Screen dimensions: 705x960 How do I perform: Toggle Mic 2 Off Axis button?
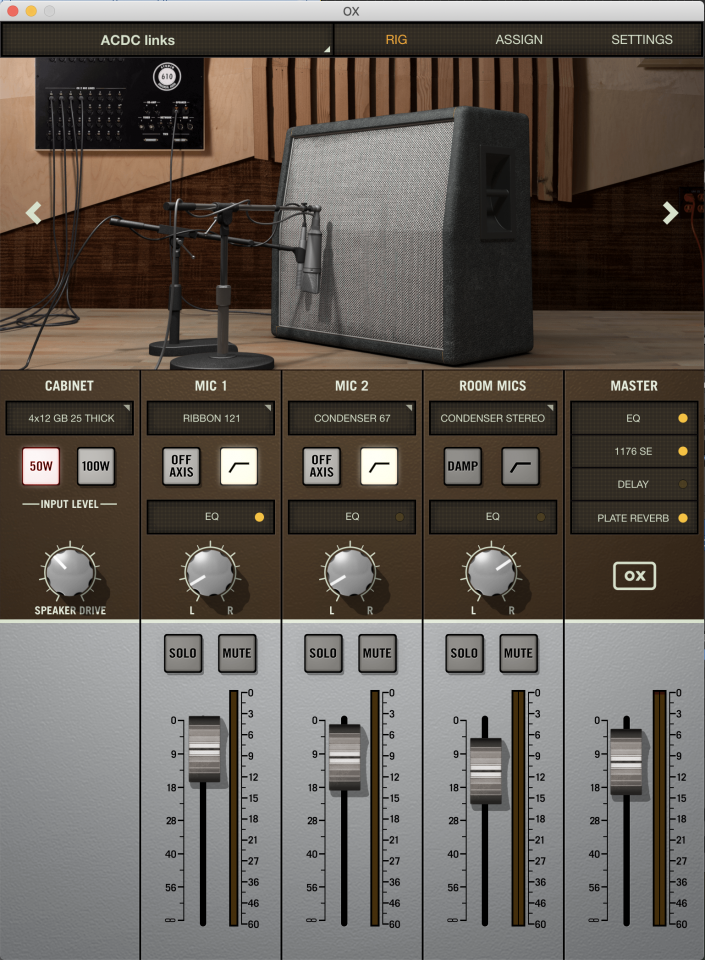tap(321, 467)
